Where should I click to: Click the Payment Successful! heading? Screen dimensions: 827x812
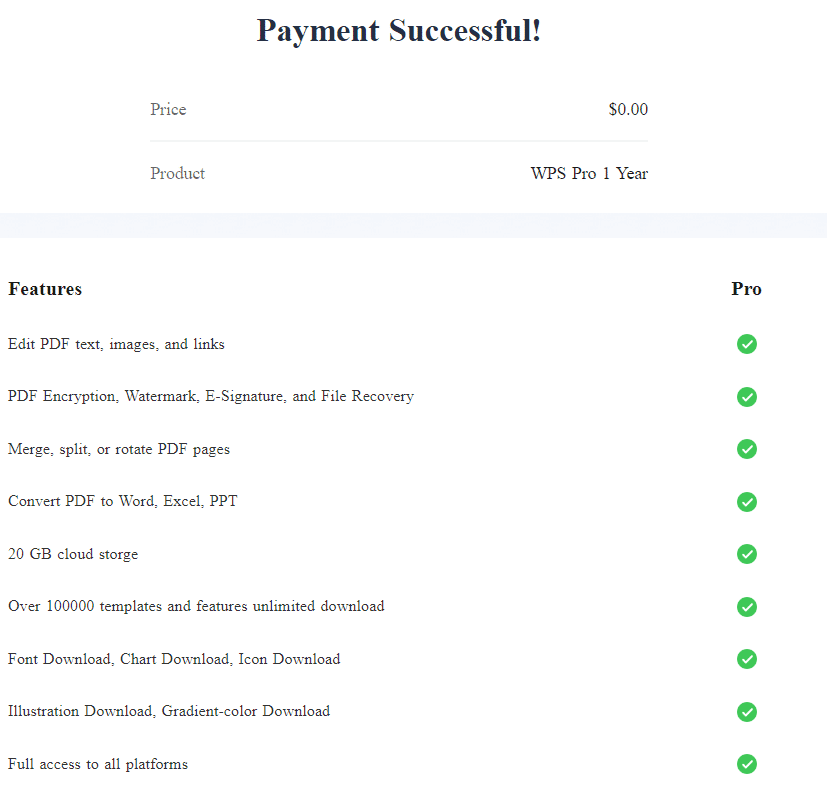point(399,31)
